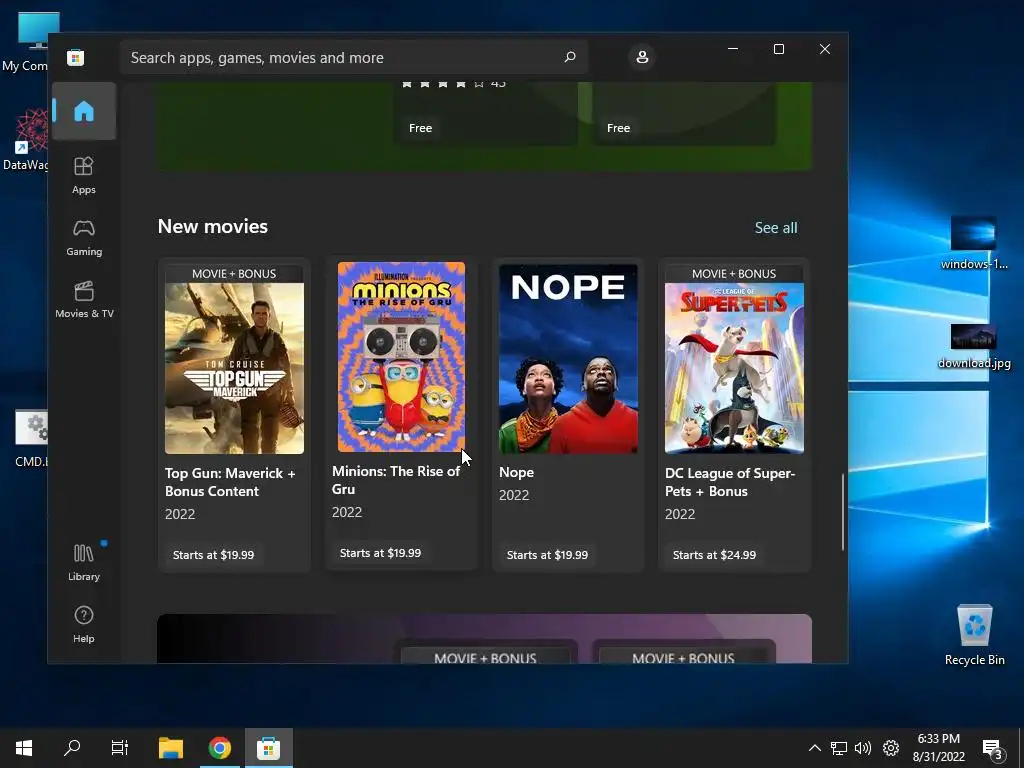The height and width of the screenshot is (768, 1024).
Task: Open the Nope movie poster
Action: click(x=568, y=359)
